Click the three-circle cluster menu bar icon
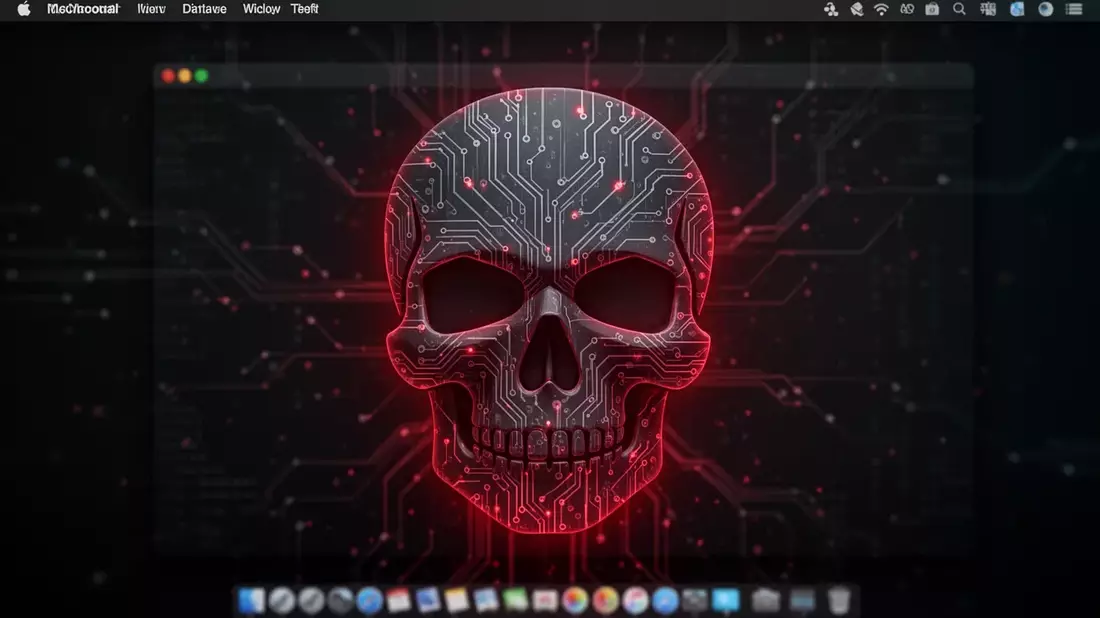 831,9
